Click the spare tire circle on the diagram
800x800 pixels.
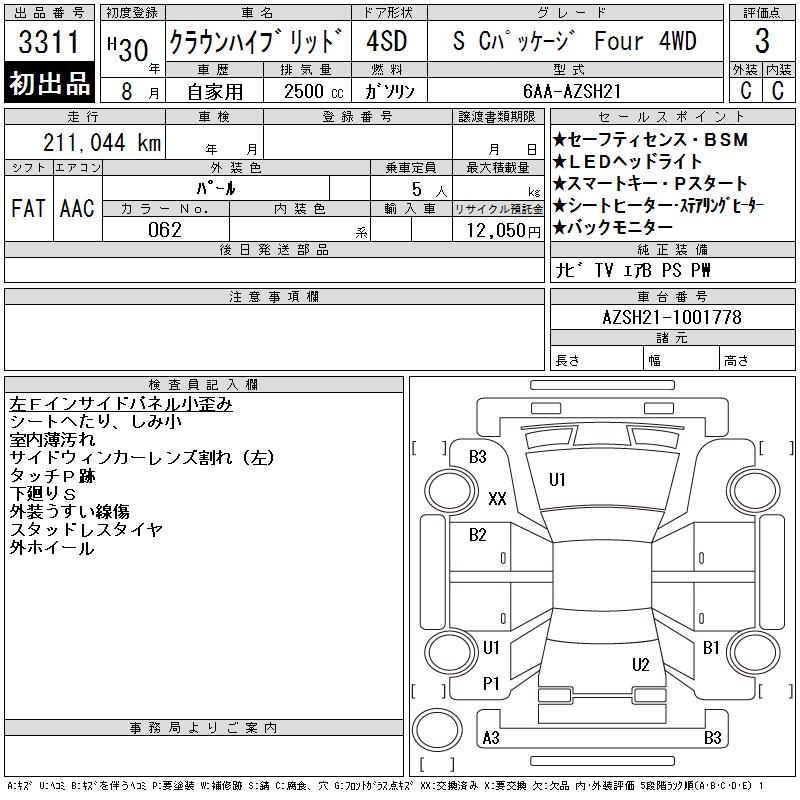pos(437,730)
